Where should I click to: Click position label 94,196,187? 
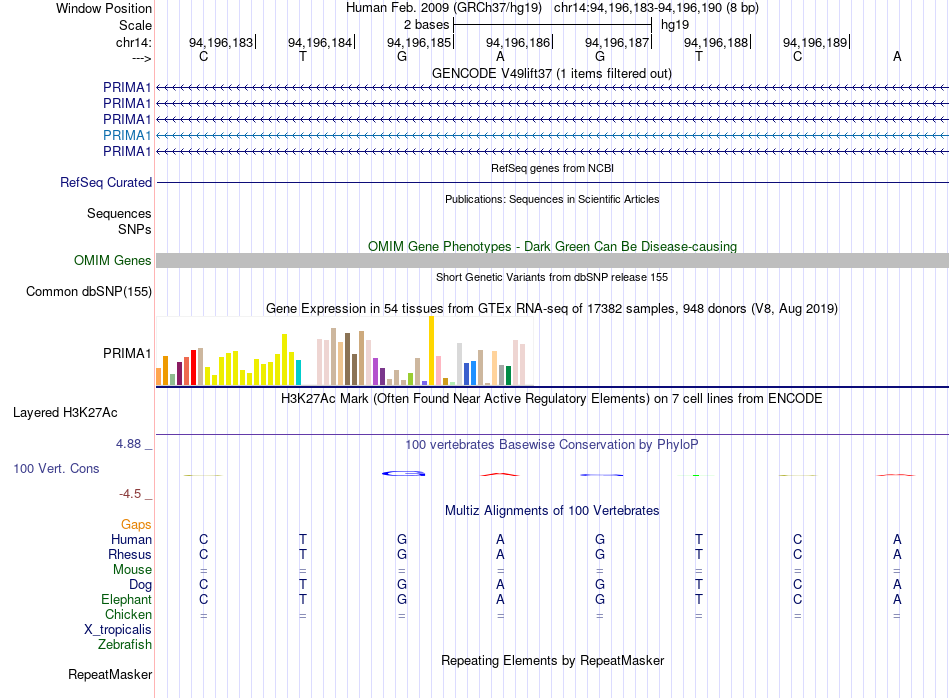coord(617,42)
